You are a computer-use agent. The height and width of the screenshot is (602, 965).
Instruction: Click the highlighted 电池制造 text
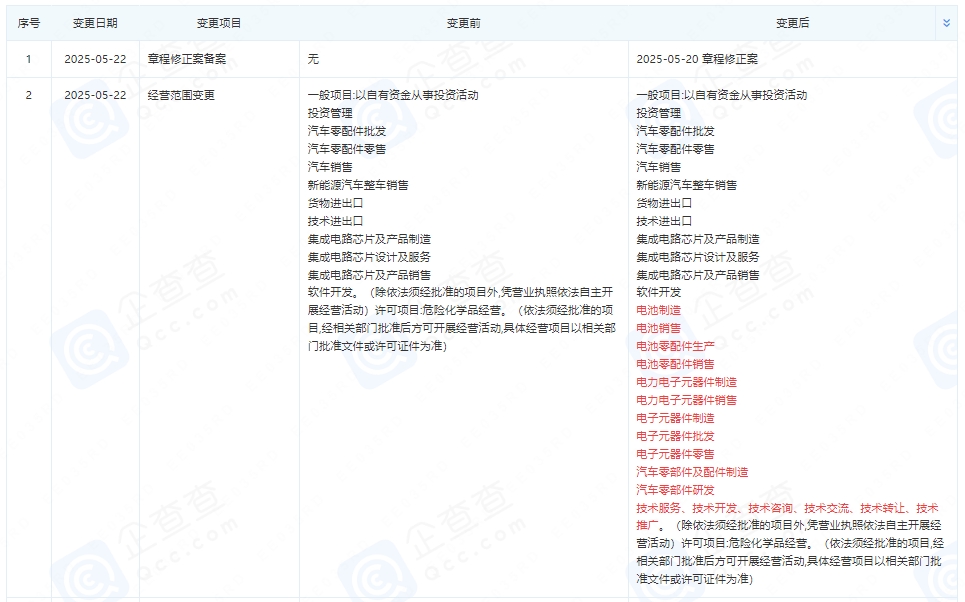click(658, 310)
